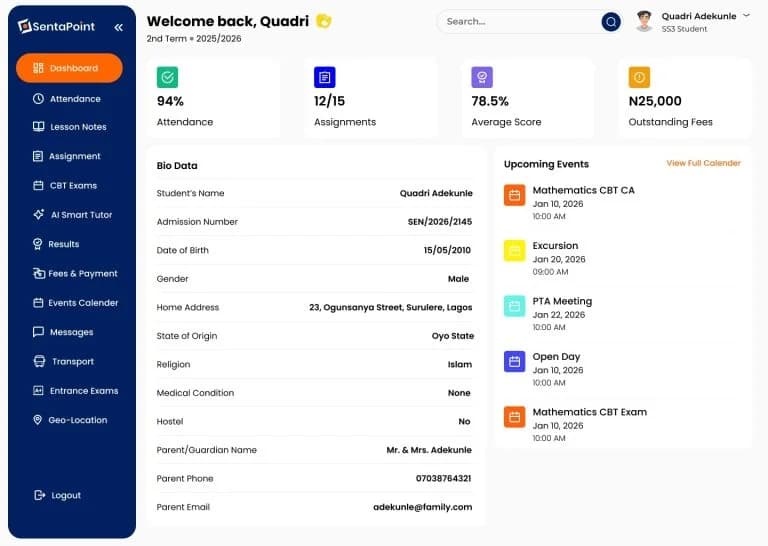Click the SS3 Student role label

pos(684,29)
